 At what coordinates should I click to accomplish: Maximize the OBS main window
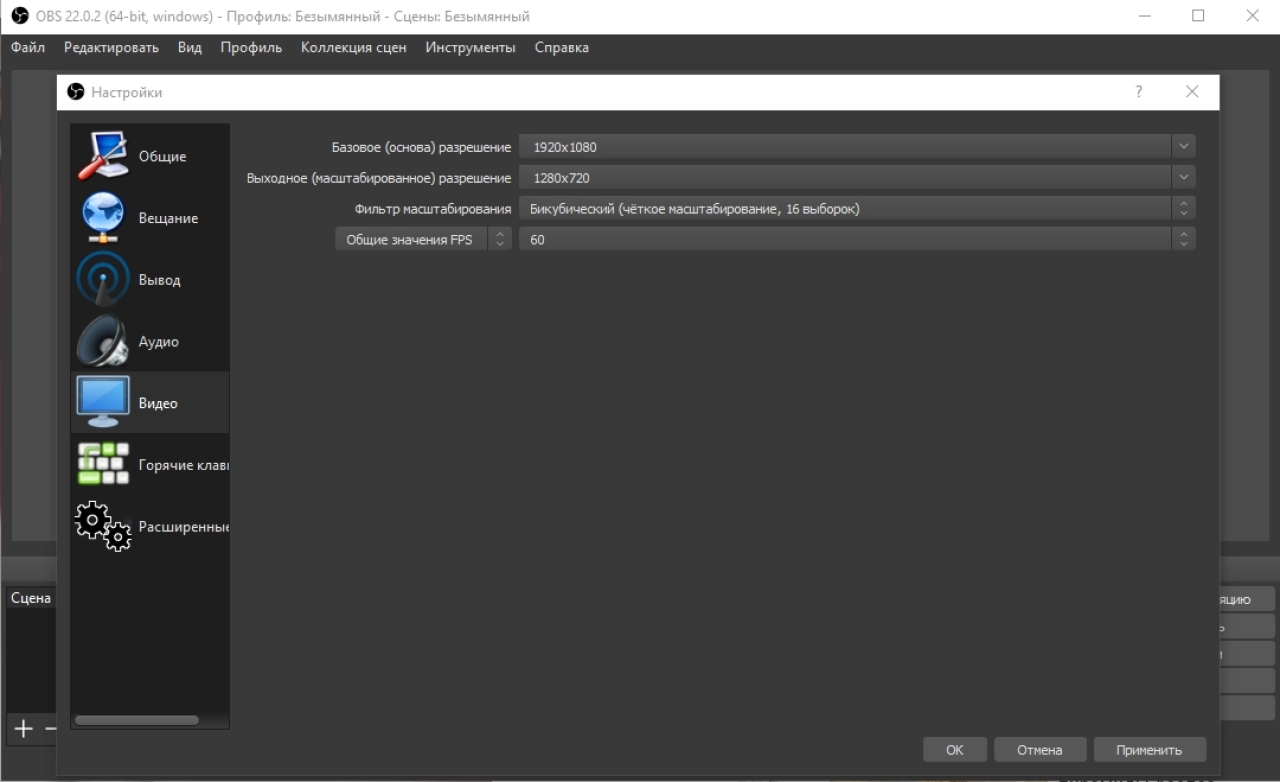(1198, 16)
